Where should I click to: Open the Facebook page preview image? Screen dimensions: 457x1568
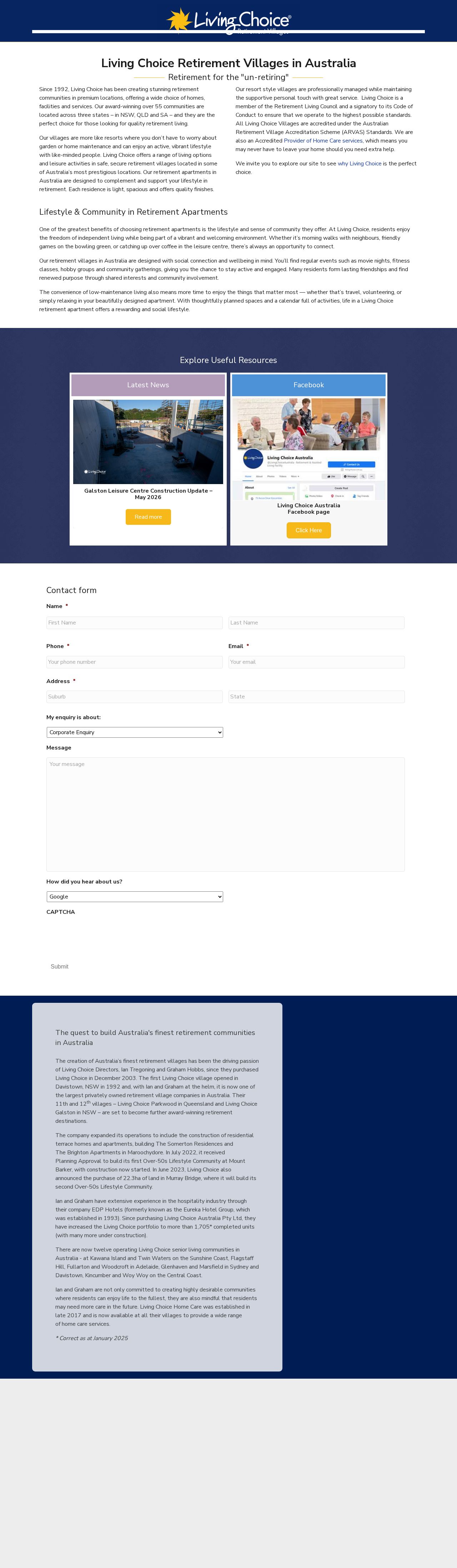click(x=308, y=449)
